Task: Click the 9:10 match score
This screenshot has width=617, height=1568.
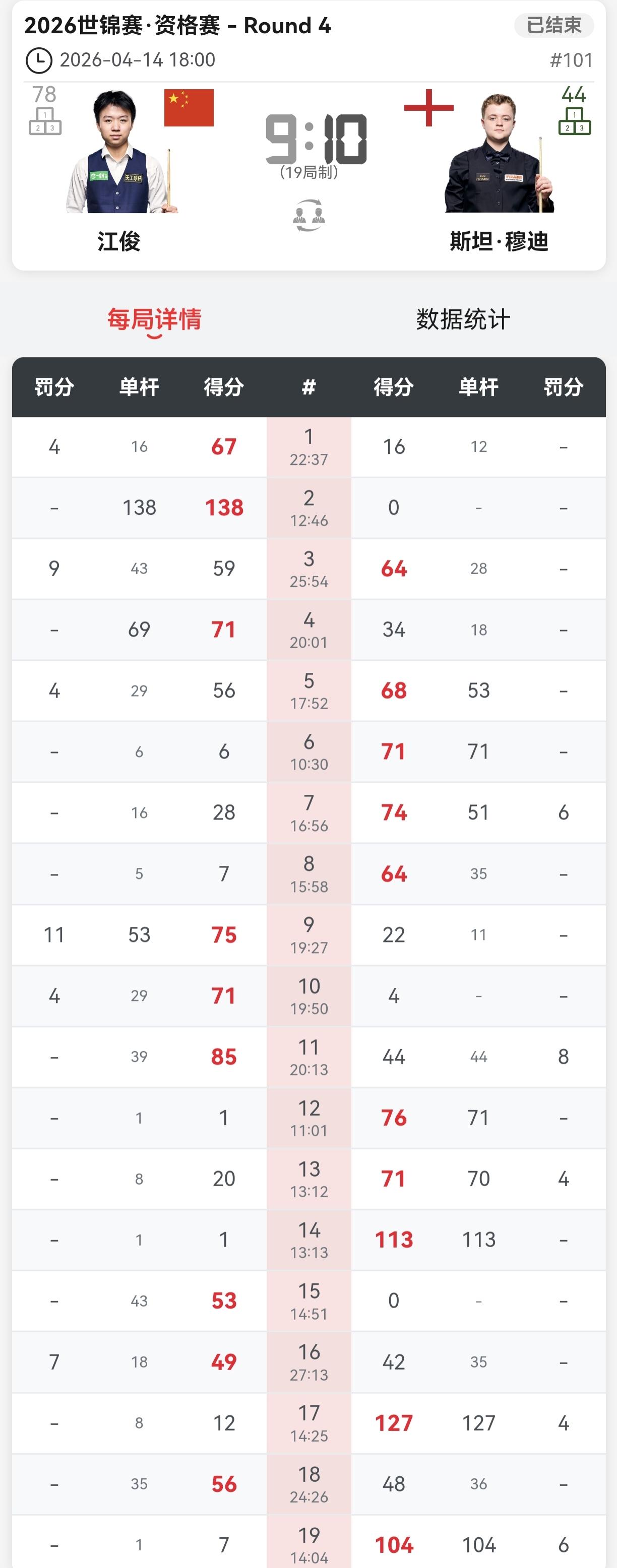Action: 316,140
